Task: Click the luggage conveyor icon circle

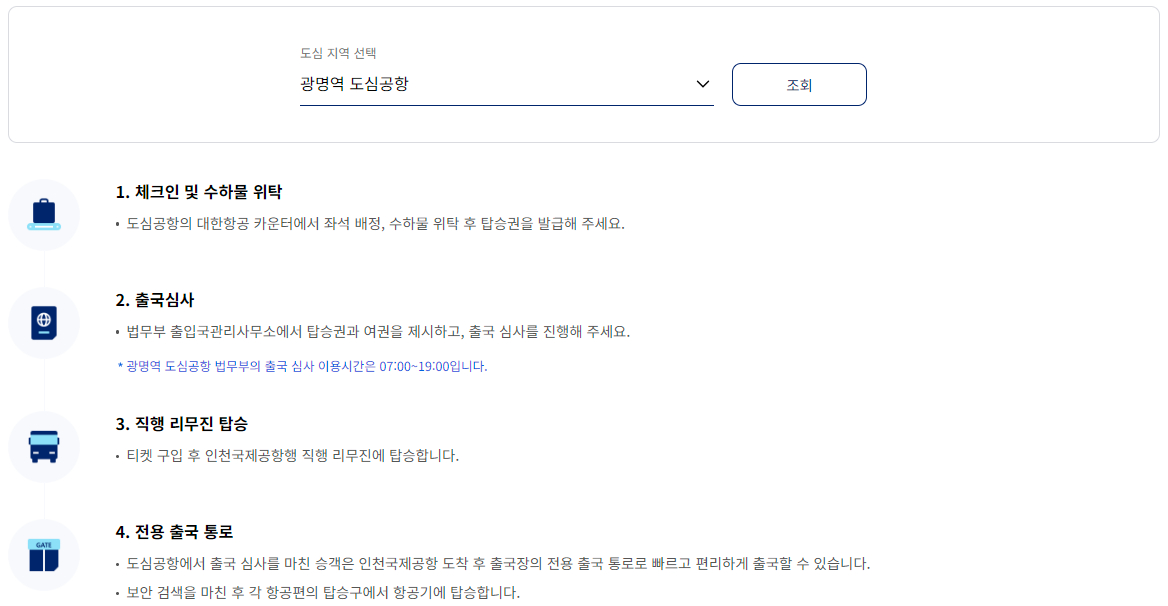Action: pyautogui.click(x=44, y=214)
